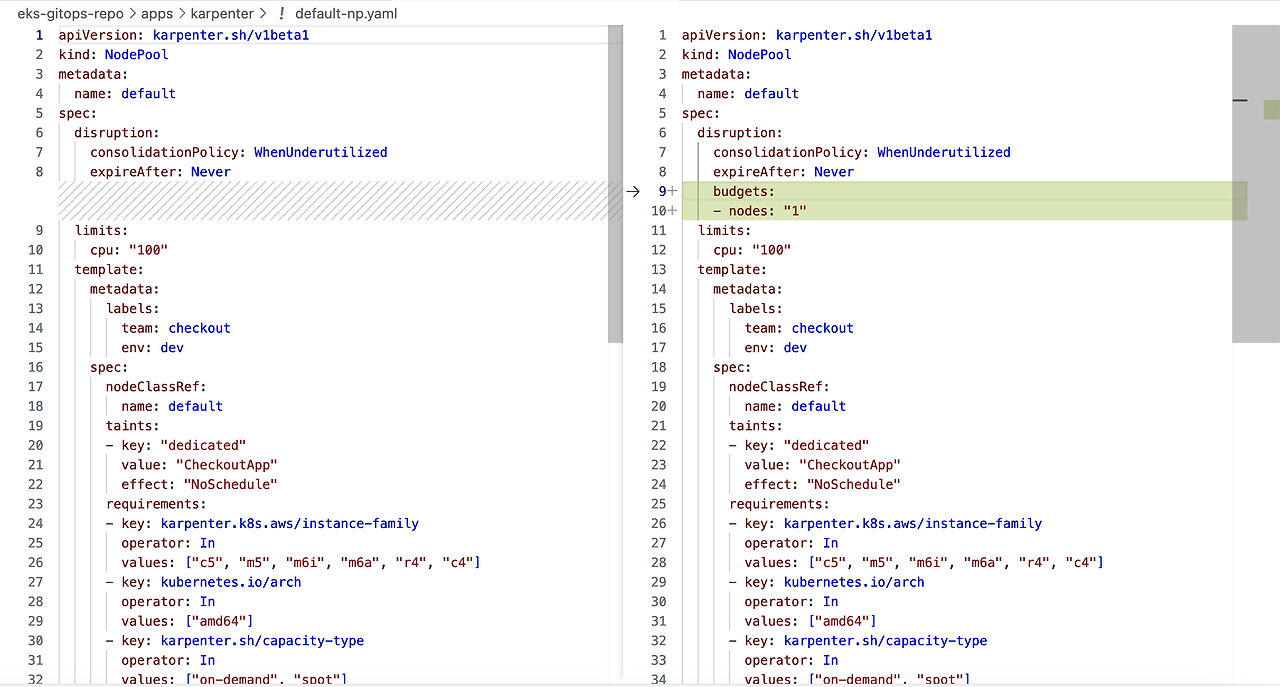Open the karpenter breadcrumb folder

pos(224,14)
